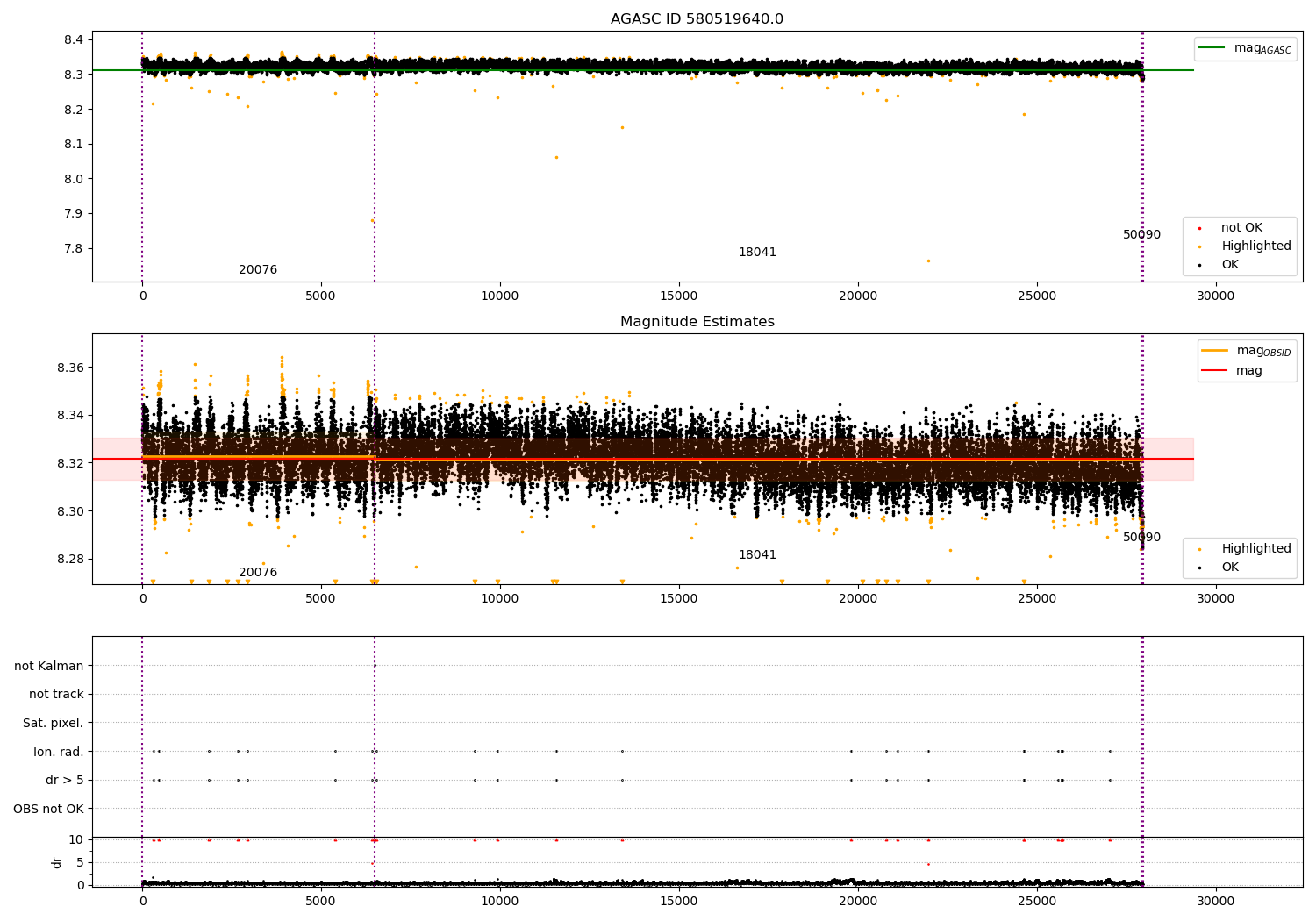Viewport: 1316px width, 921px height.
Task: Click y-axis tick 7.8 on top plot
Action: (x=74, y=248)
